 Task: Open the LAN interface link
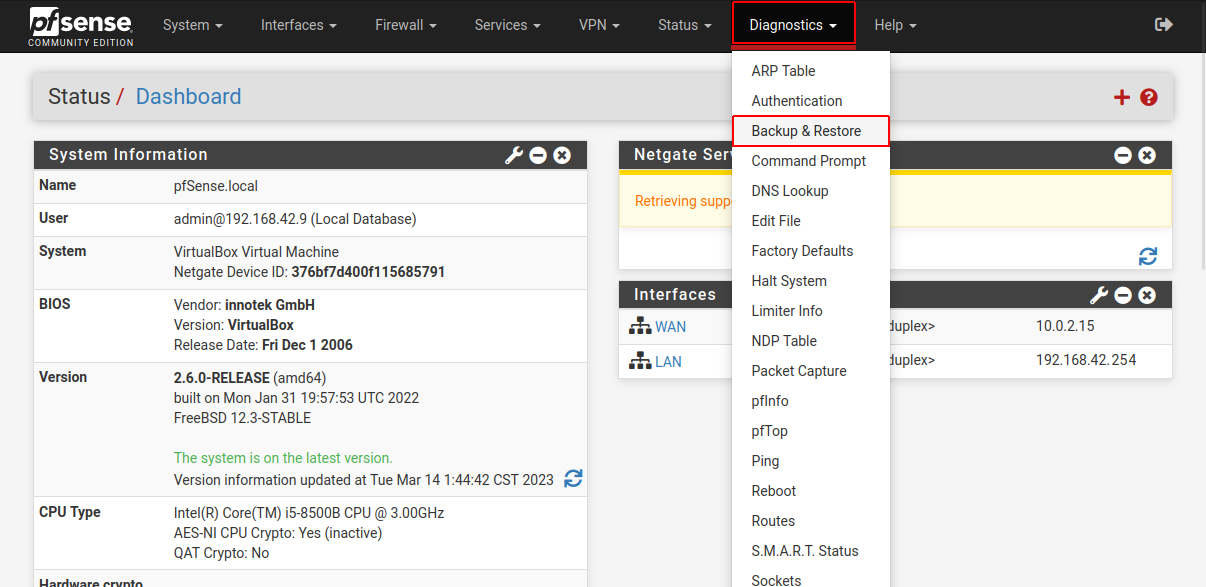point(668,361)
